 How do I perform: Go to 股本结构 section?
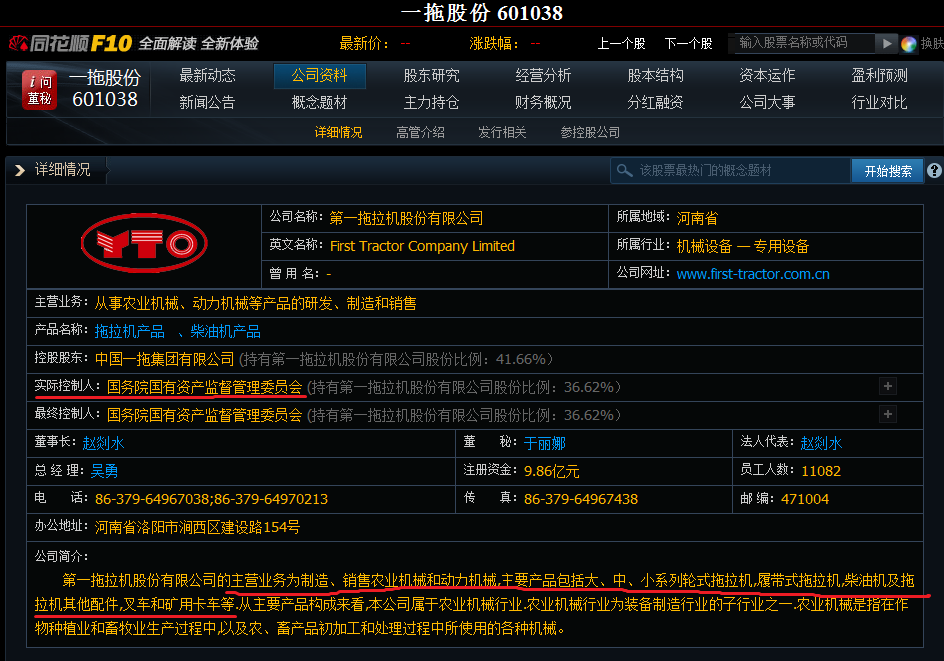[655, 75]
